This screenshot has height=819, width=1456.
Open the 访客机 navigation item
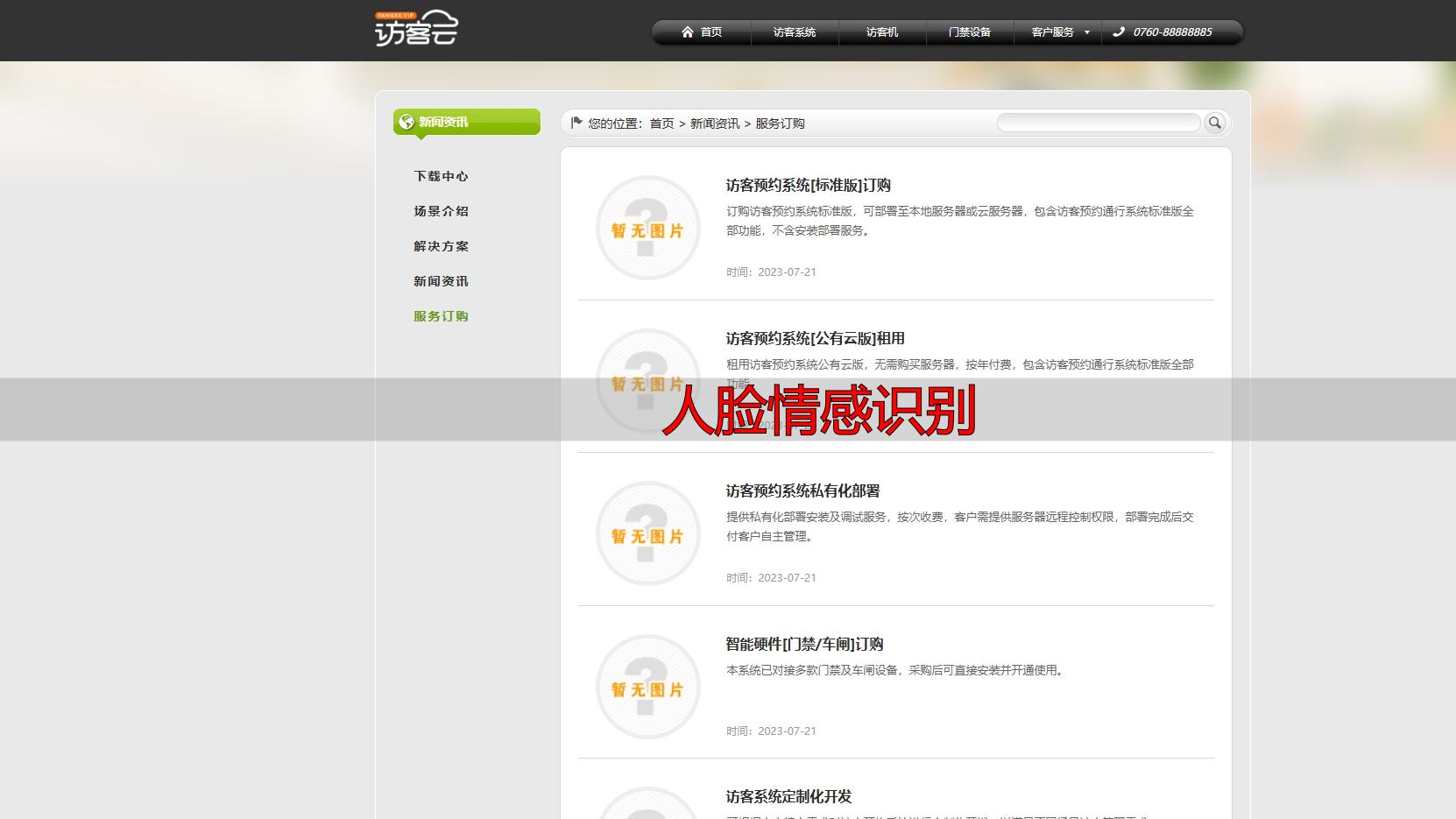(x=881, y=32)
